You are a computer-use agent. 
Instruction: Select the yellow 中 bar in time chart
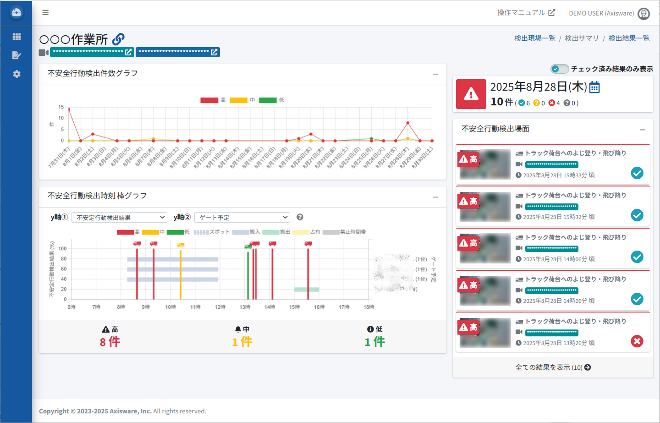coord(181,274)
